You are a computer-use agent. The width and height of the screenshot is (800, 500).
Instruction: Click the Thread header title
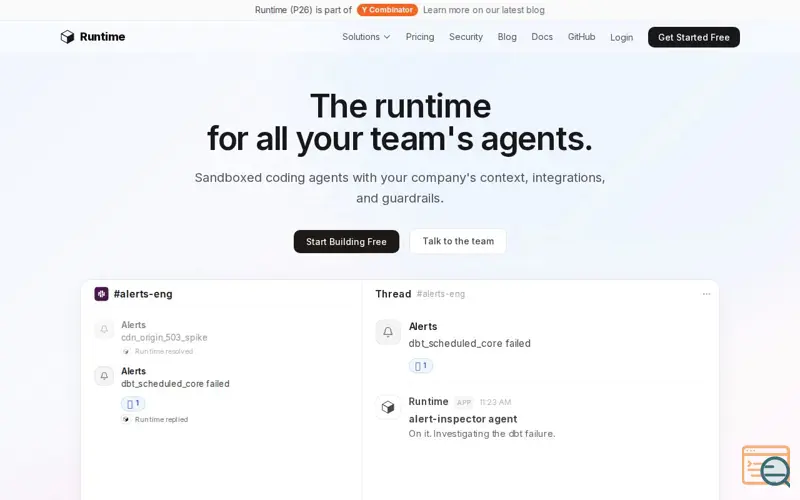click(x=393, y=294)
